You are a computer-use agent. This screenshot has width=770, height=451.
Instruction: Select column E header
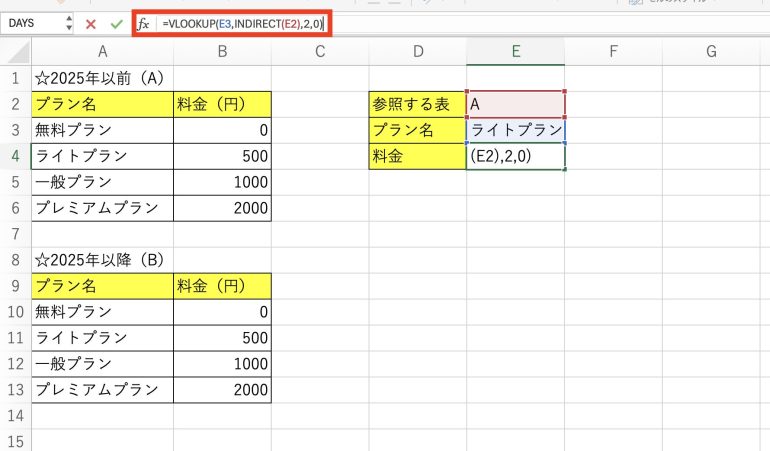(x=515, y=52)
